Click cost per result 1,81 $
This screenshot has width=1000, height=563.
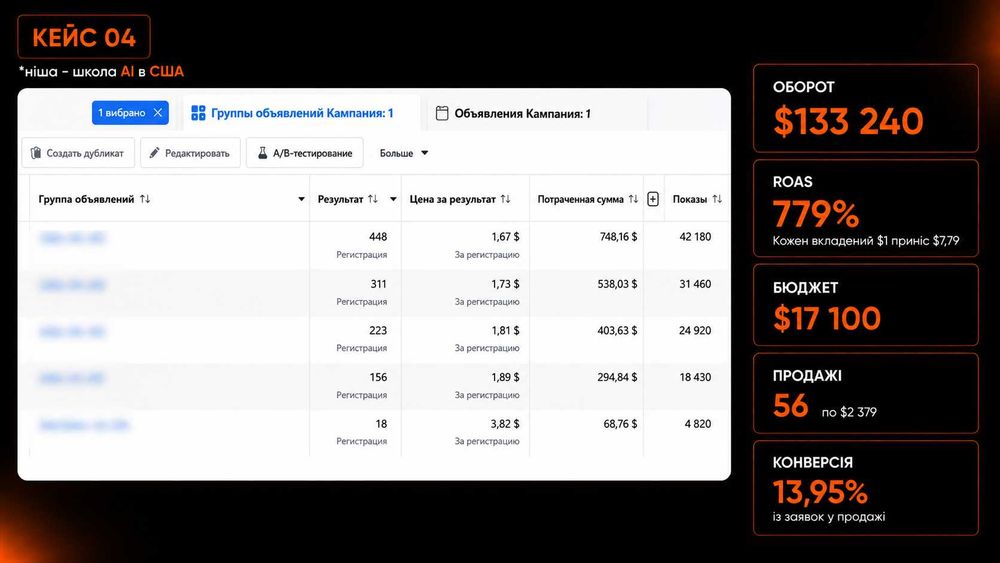pyautogui.click(x=505, y=330)
